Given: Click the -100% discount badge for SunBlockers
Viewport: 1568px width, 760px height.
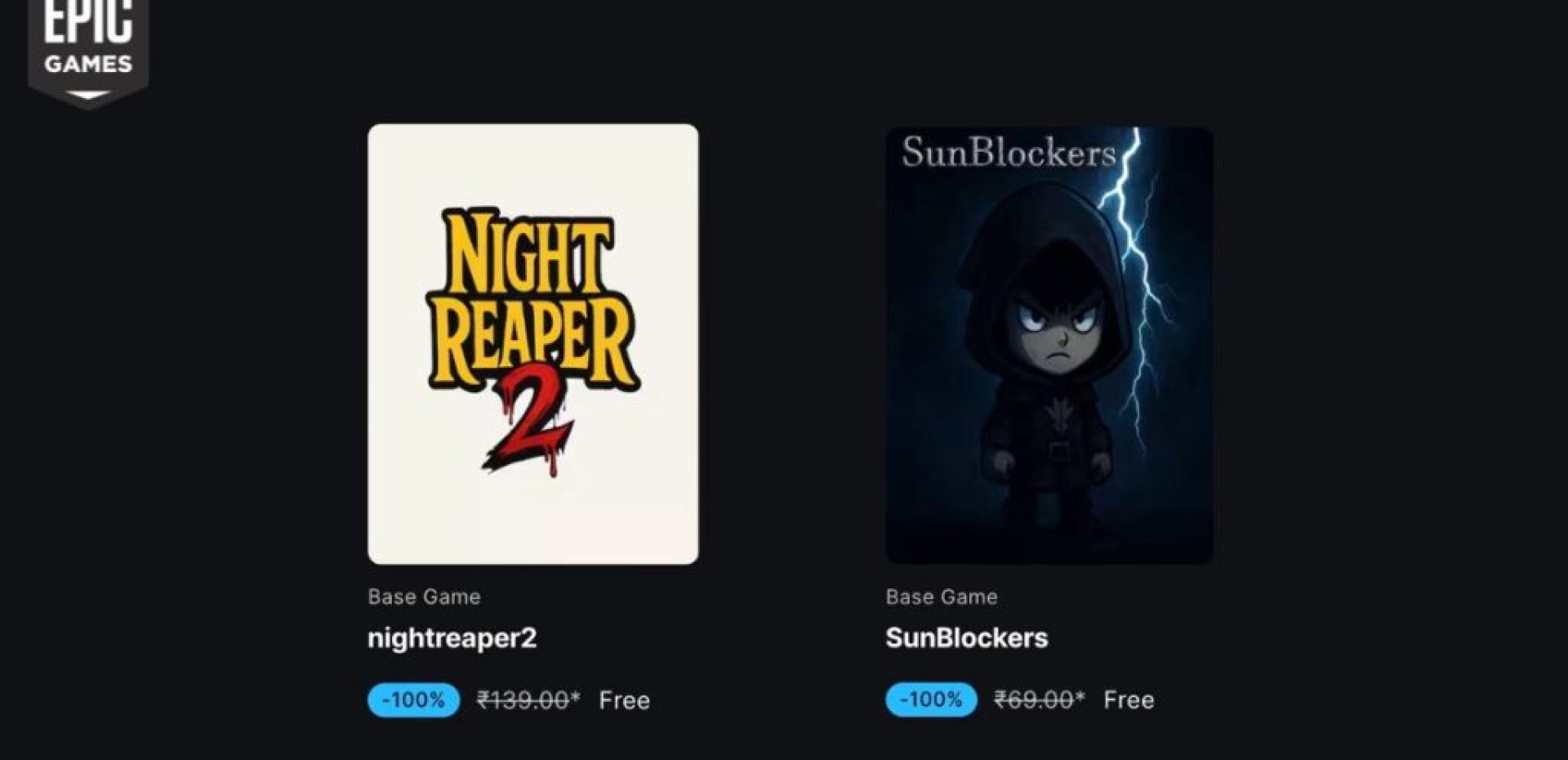Looking at the screenshot, I should [x=931, y=700].
